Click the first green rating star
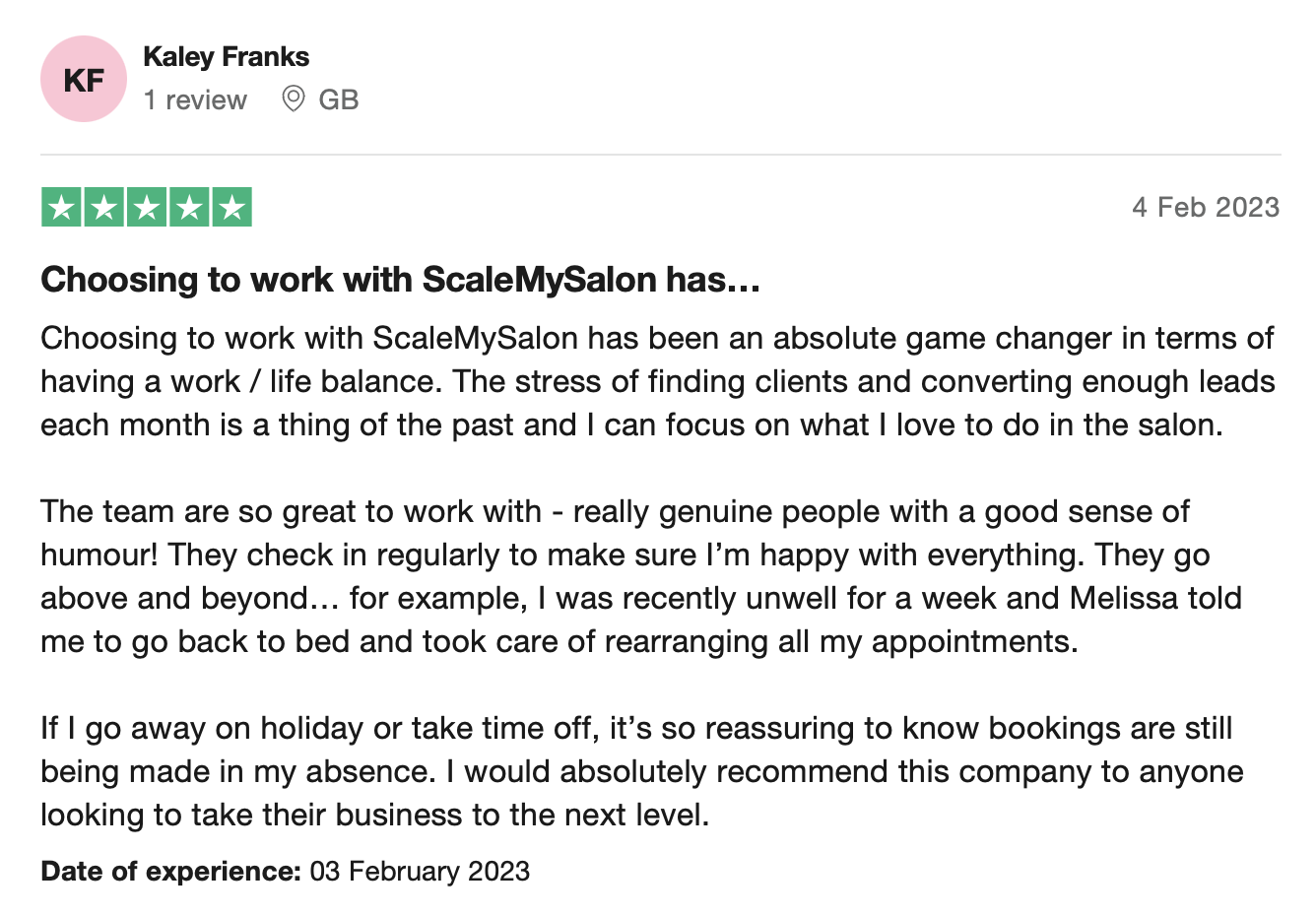 (61, 207)
